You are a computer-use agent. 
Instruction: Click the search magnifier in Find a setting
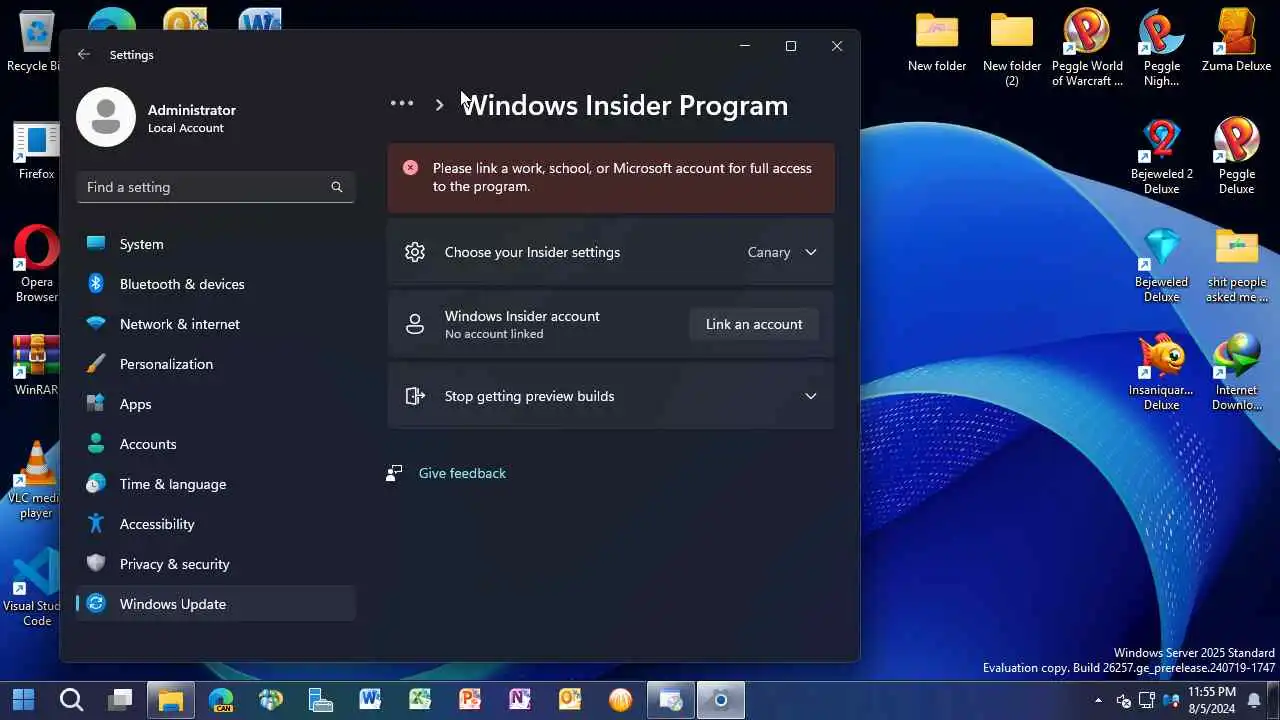click(x=337, y=187)
